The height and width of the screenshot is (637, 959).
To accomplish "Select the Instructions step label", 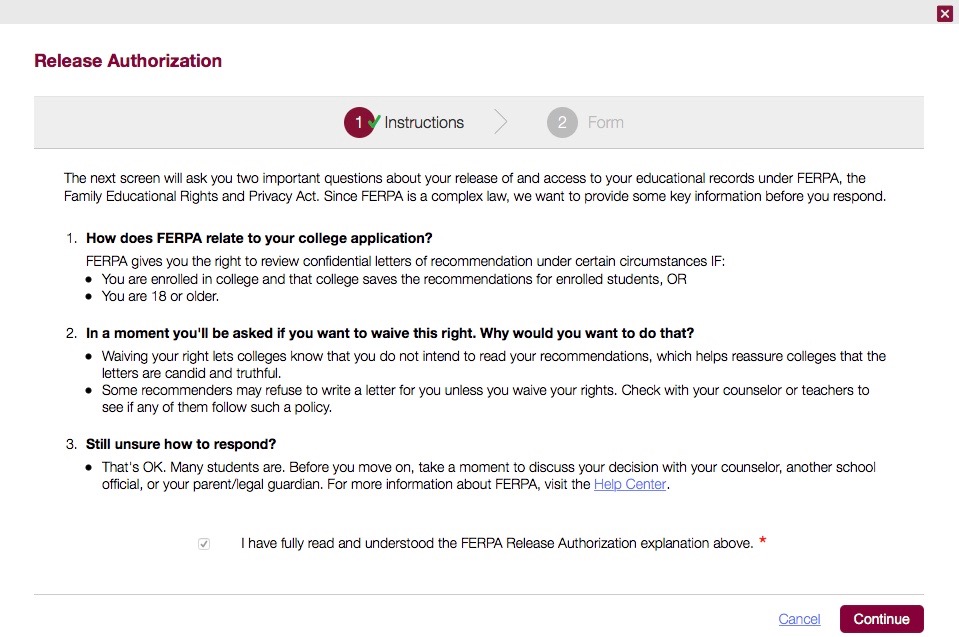I will [x=424, y=122].
